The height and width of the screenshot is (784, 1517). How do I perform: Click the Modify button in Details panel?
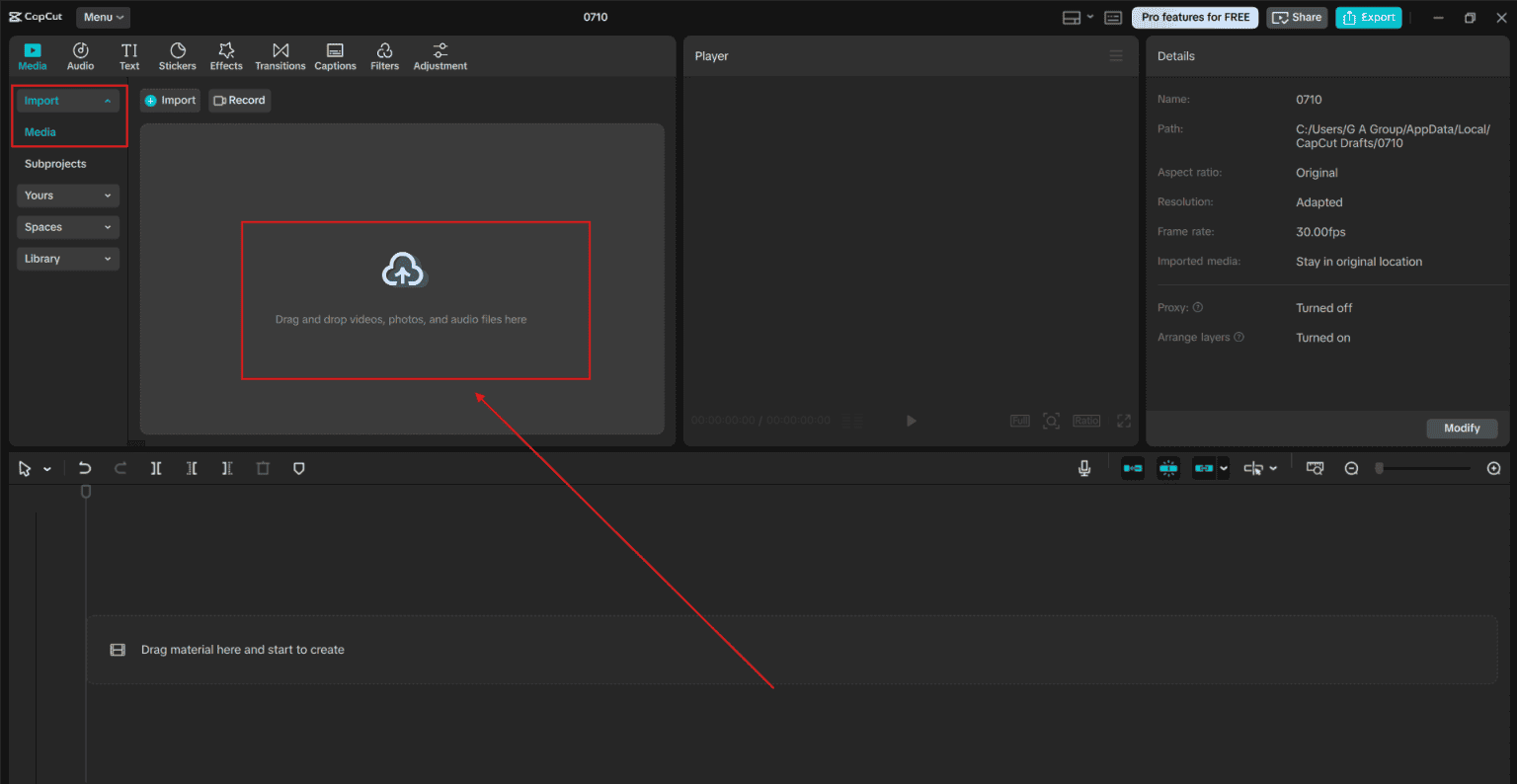(1462, 428)
